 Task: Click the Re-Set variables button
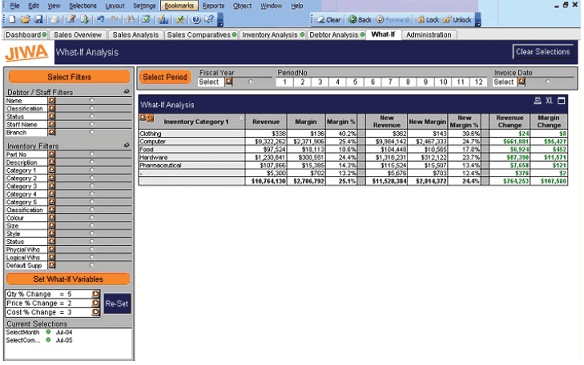point(117,304)
